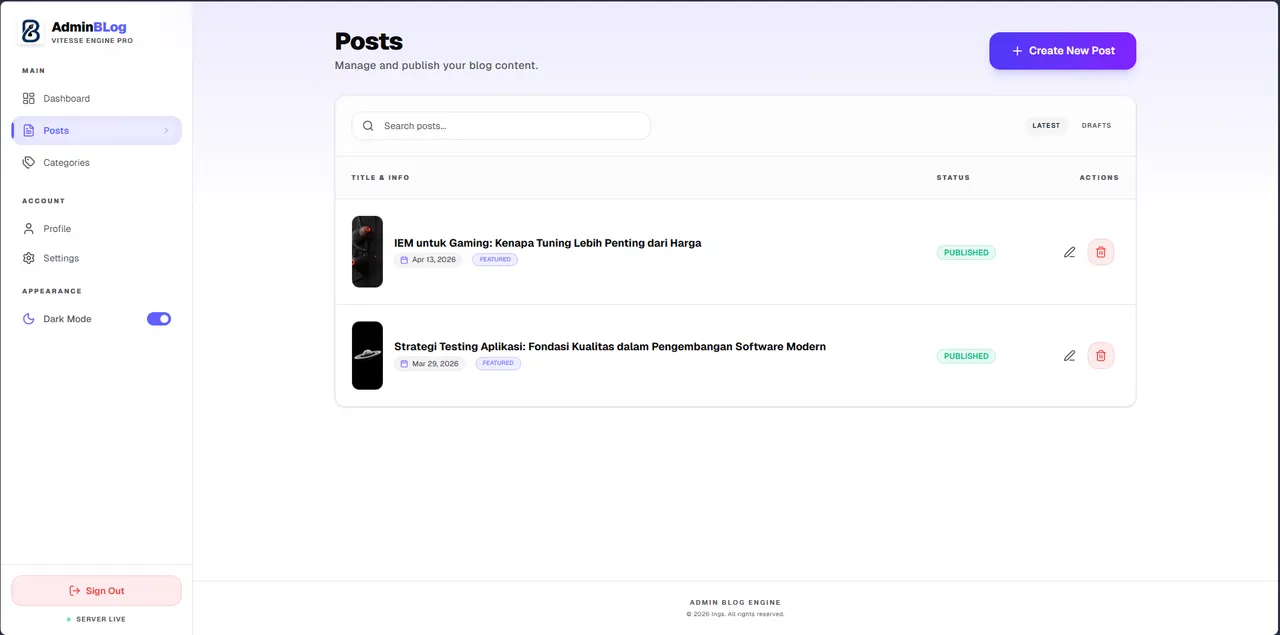The image size is (1280, 635).
Task: Click the Categories tag icon
Action: pos(29,162)
